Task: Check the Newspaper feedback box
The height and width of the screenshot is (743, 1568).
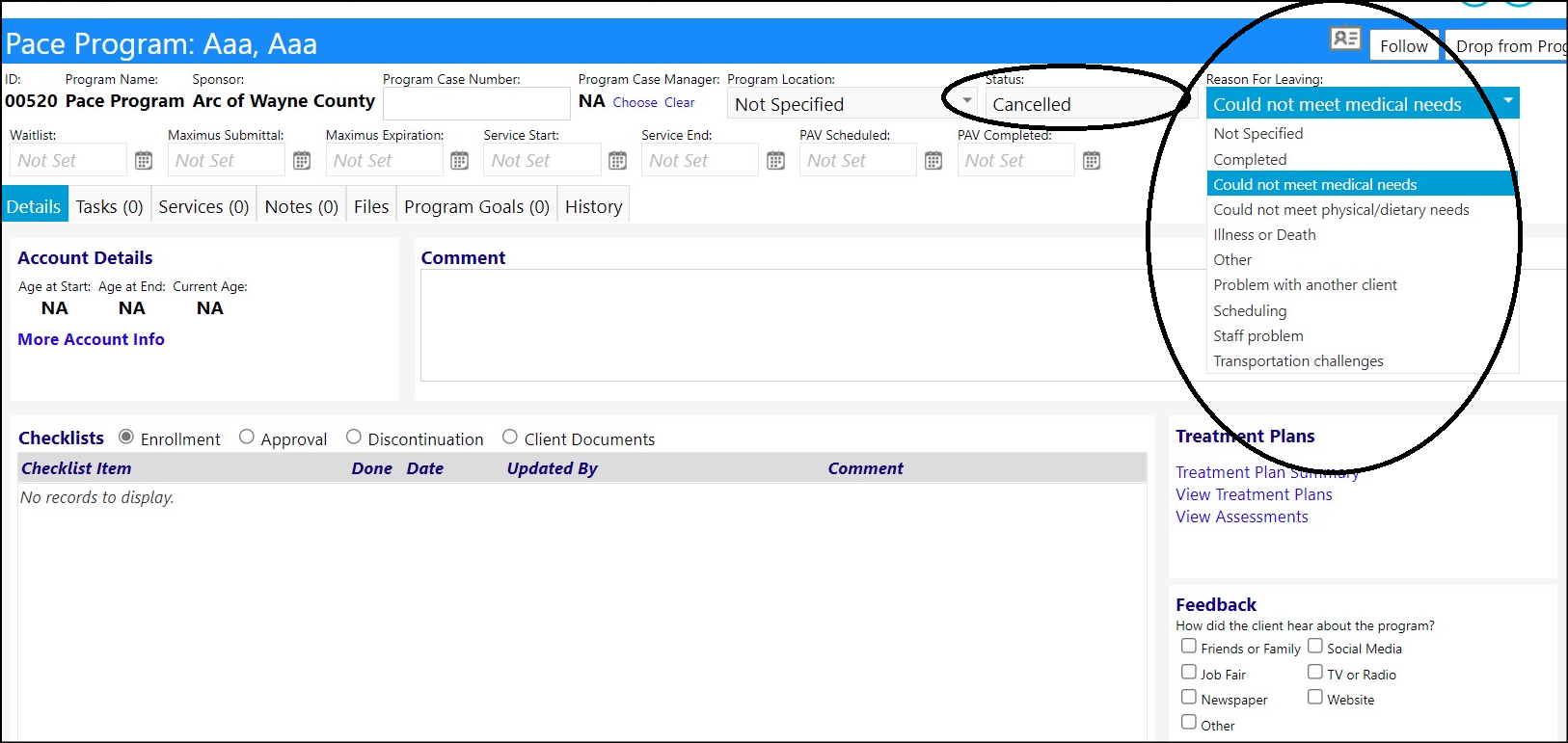Action: point(1189,697)
